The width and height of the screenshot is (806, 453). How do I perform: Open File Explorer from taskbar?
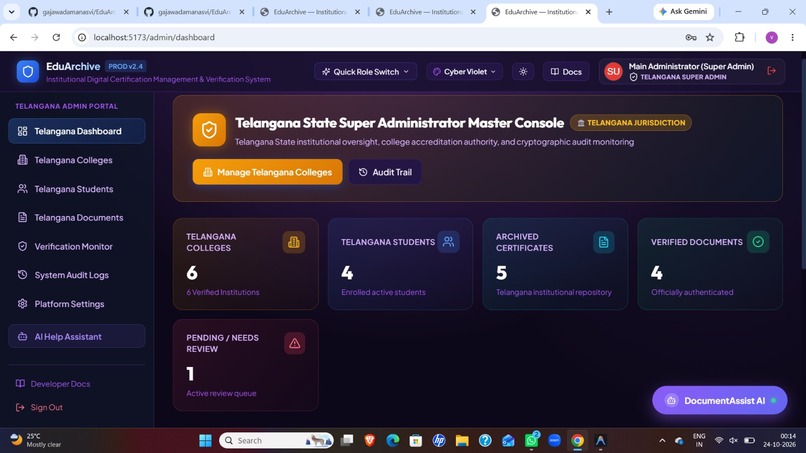(x=462, y=441)
